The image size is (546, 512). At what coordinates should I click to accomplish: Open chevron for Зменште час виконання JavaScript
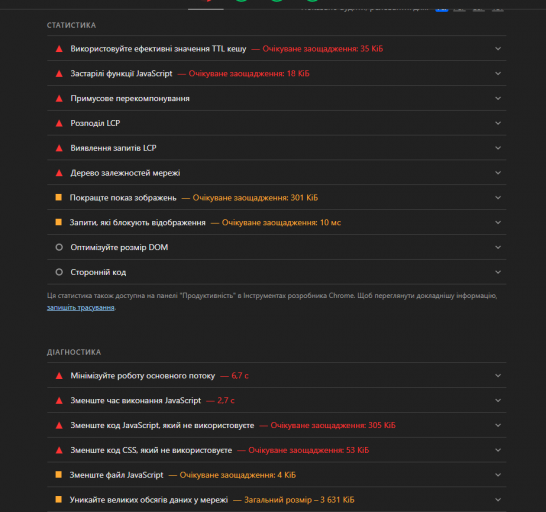pos(498,401)
